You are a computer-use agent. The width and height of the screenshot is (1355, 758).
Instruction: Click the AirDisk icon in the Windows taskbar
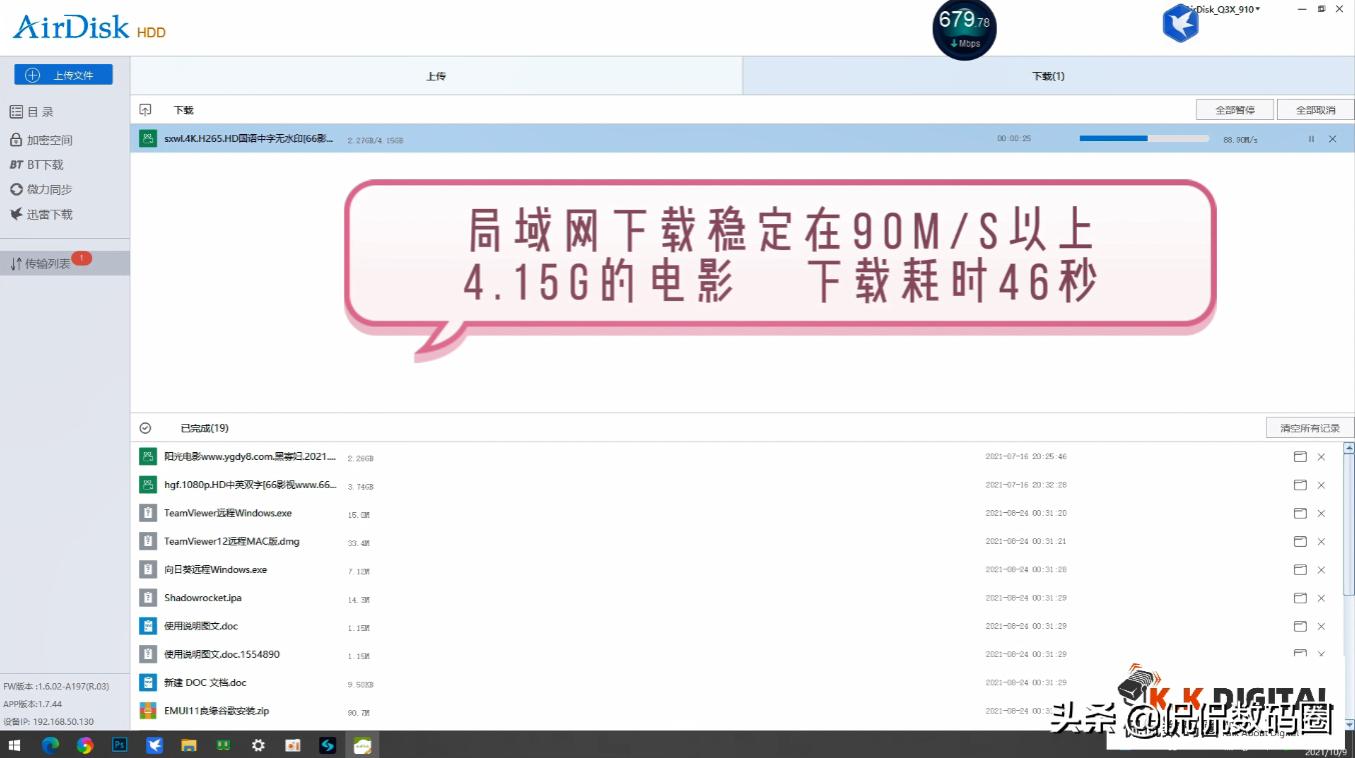[x=155, y=744]
